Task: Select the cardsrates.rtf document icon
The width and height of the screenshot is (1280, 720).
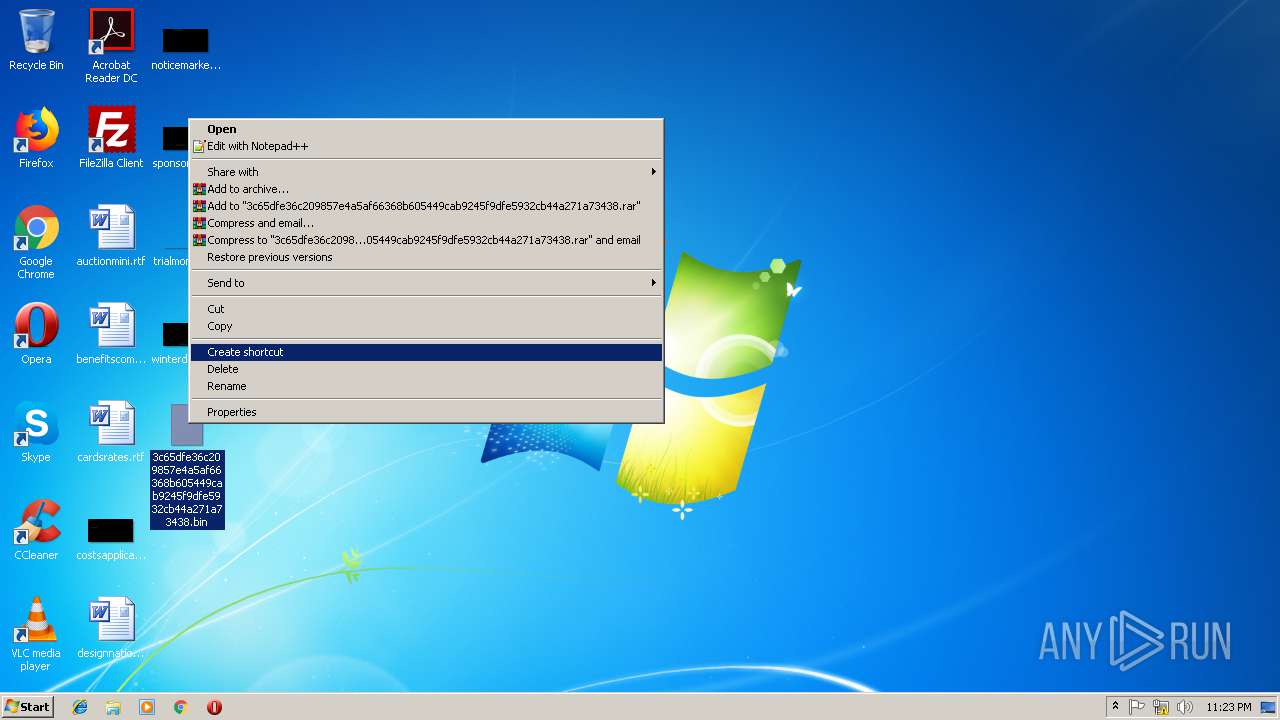Action: pyautogui.click(x=111, y=432)
